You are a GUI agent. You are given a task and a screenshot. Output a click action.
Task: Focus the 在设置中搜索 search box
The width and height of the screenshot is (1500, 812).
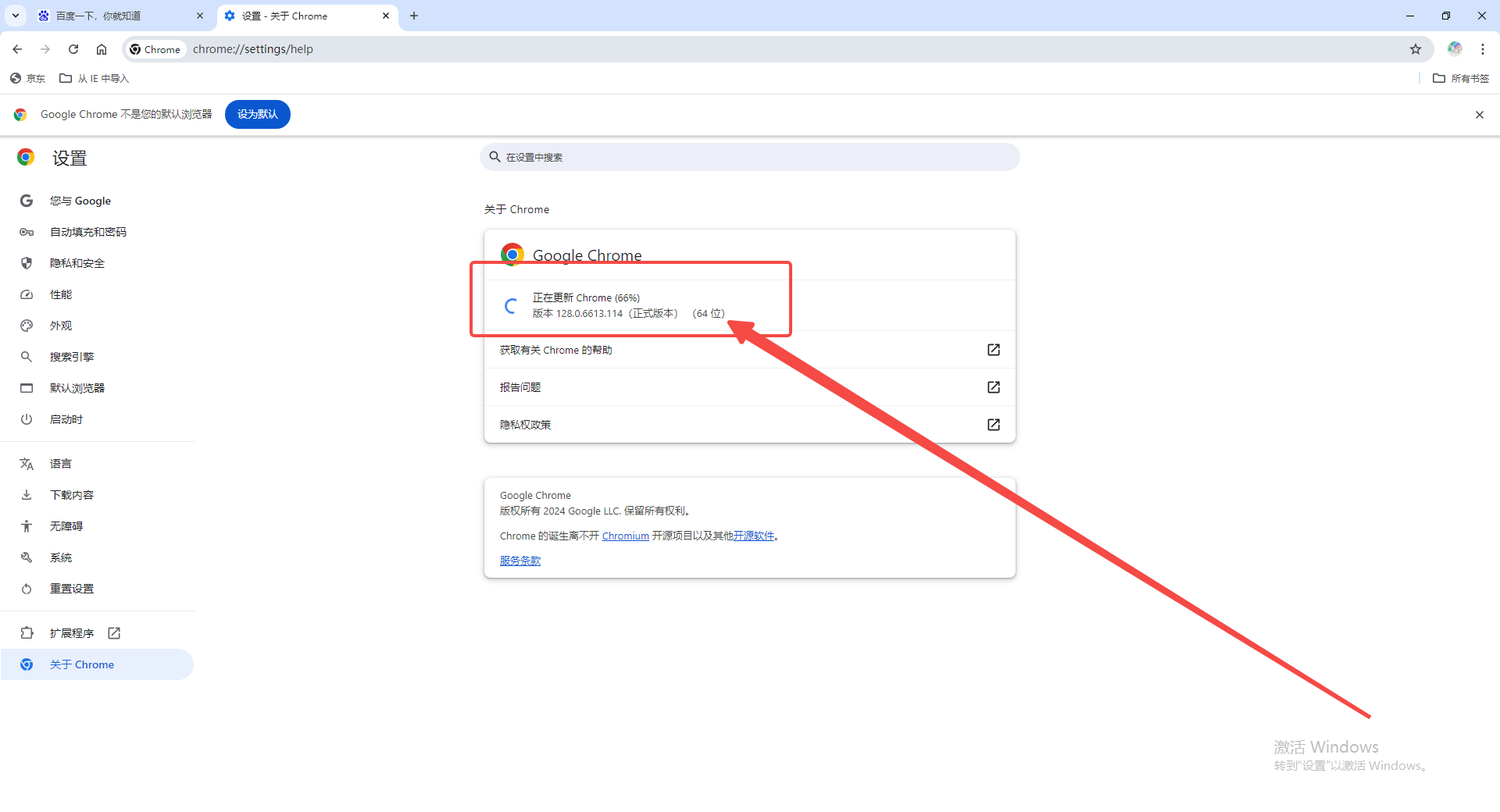point(750,157)
